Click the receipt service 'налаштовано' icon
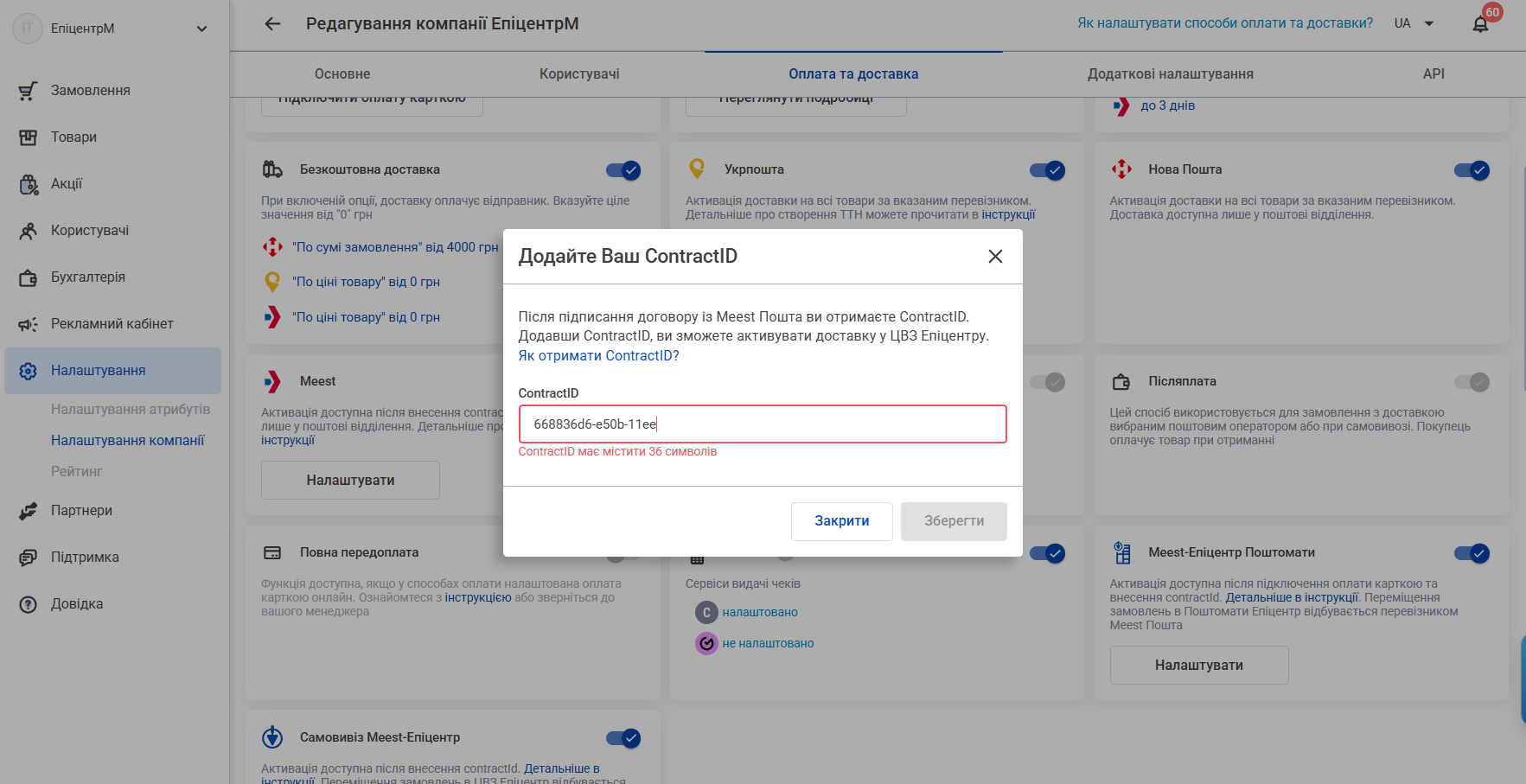 tap(706, 612)
